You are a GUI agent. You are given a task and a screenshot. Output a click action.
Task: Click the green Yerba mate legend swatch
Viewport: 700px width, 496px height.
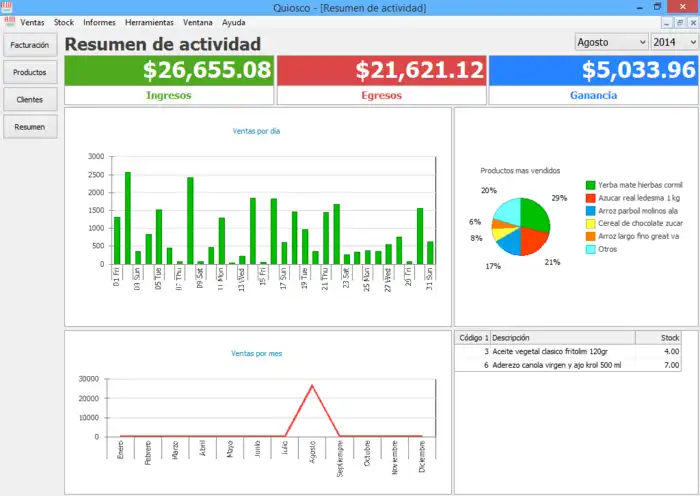(x=590, y=185)
